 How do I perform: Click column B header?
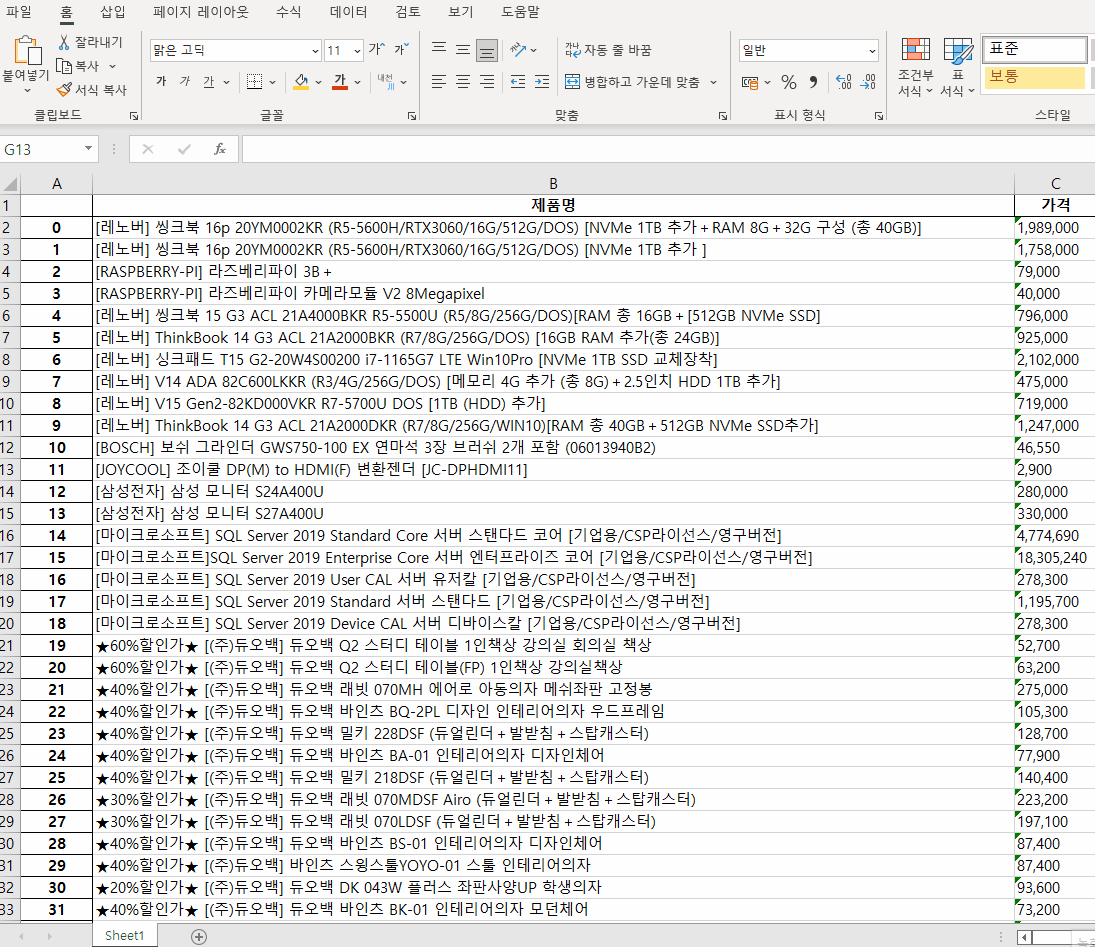coord(553,184)
